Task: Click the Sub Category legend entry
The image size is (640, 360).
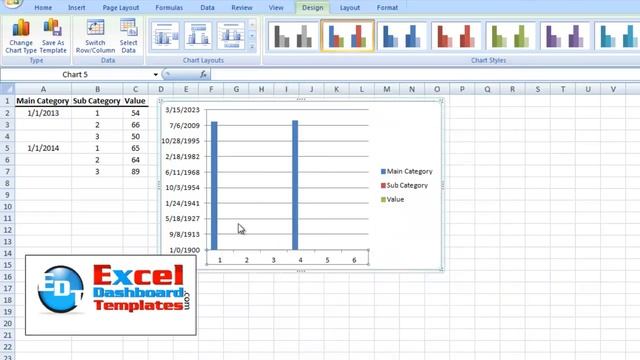Action: coord(404,185)
